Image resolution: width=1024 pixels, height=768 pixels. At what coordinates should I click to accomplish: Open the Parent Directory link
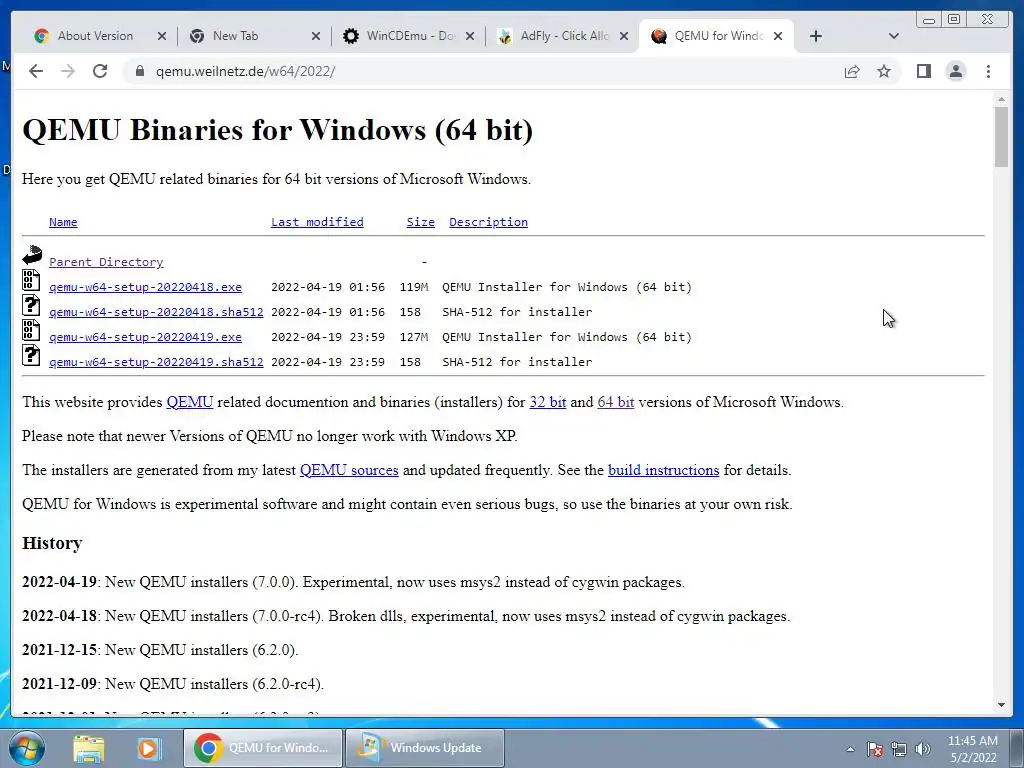106,262
